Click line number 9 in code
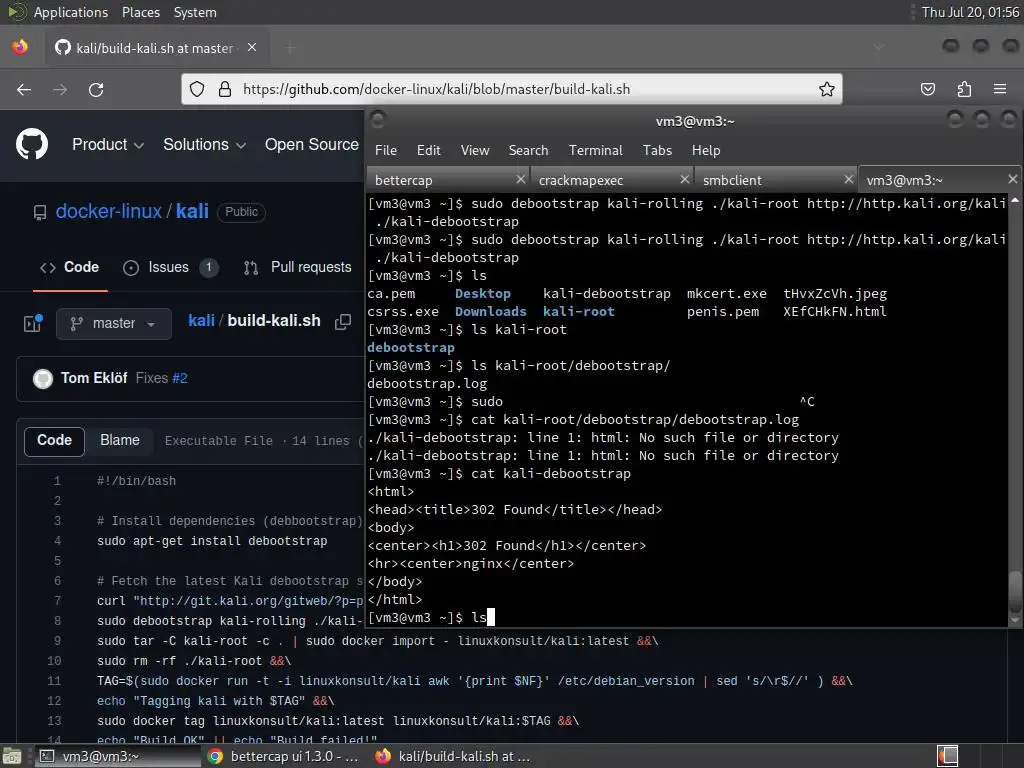This screenshot has height=768, width=1024. (x=57, y=641)
